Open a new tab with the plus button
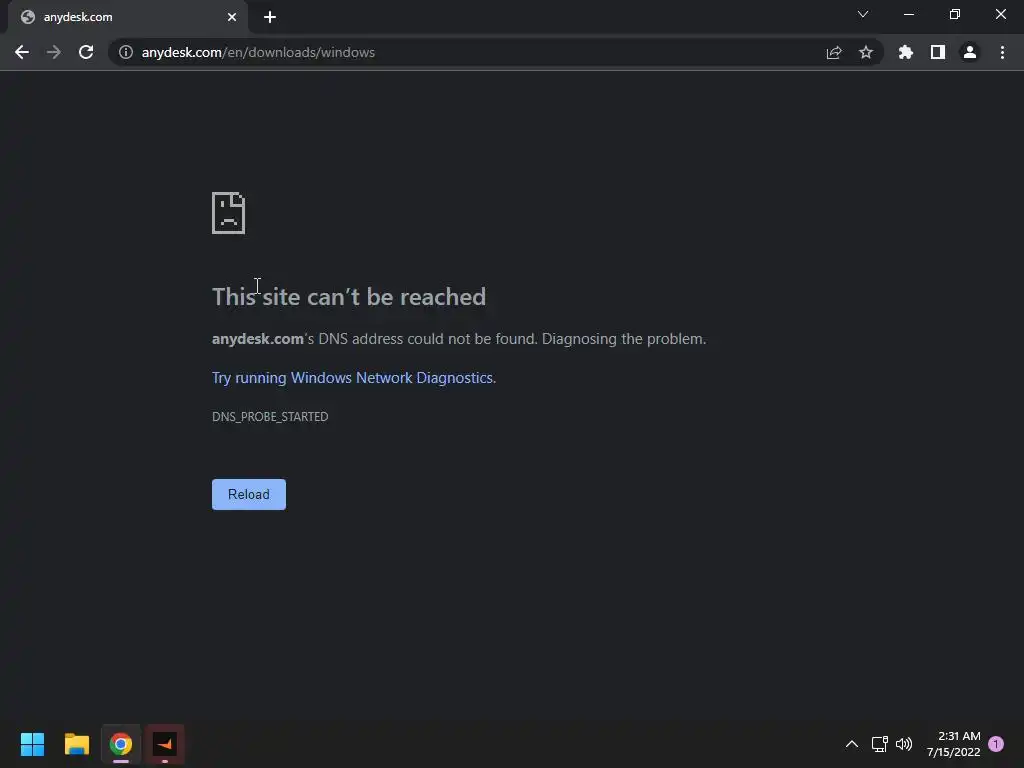1024x768 pixels. pyautogui.click(x=270, y=17)
